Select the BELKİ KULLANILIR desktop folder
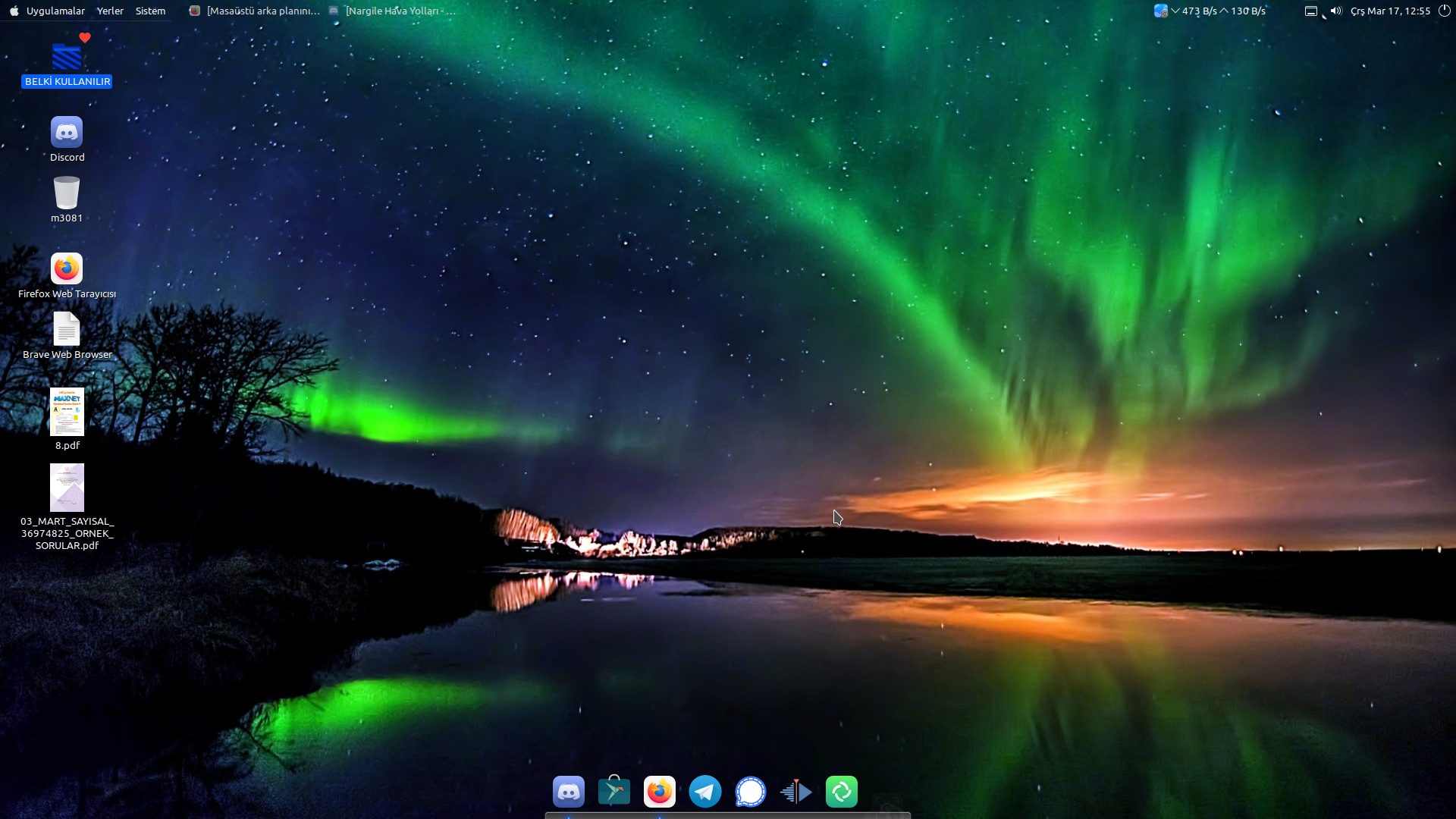Viewport: 1456px width, 819px height. click(67, 58)
